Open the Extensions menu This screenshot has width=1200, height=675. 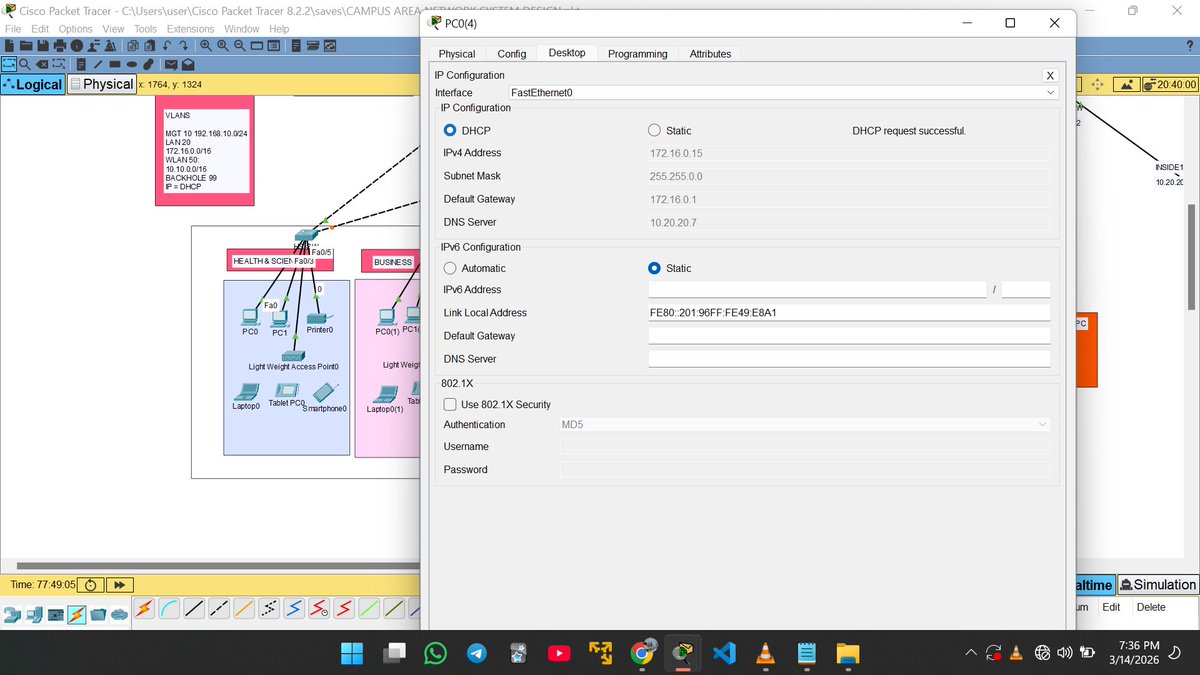pos(190,29)
